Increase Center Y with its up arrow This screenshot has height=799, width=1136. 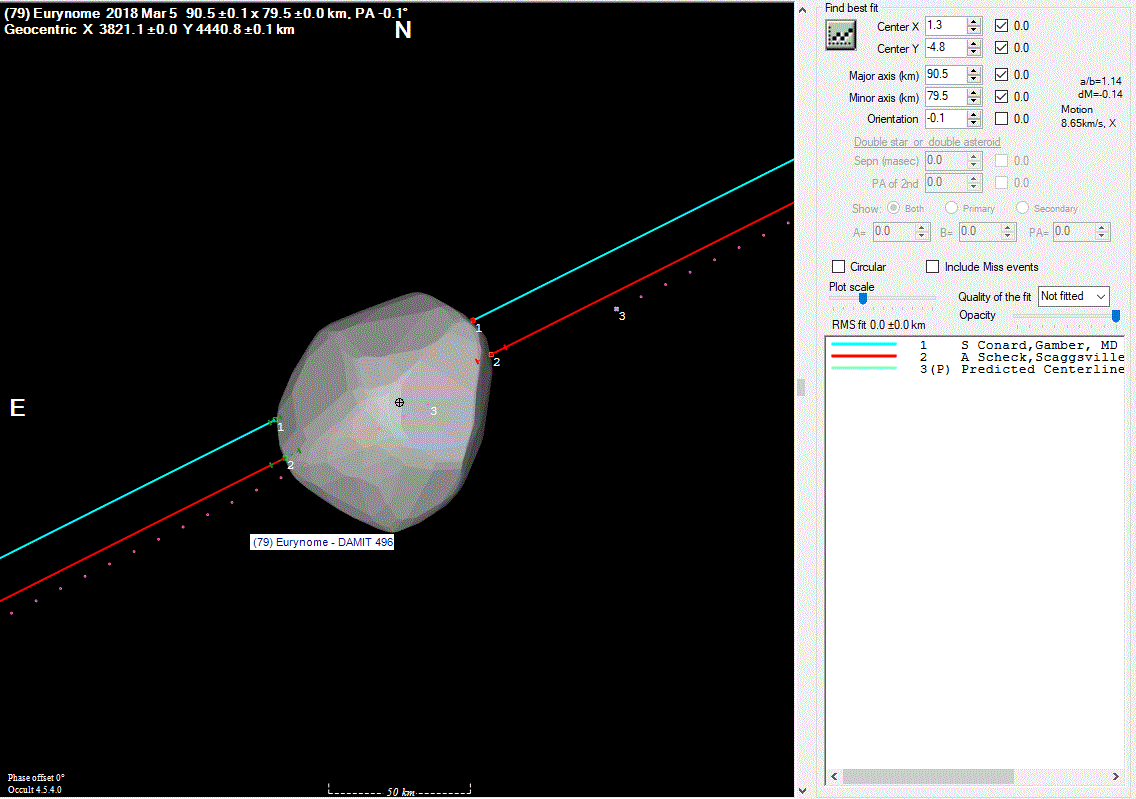[974, 43]
